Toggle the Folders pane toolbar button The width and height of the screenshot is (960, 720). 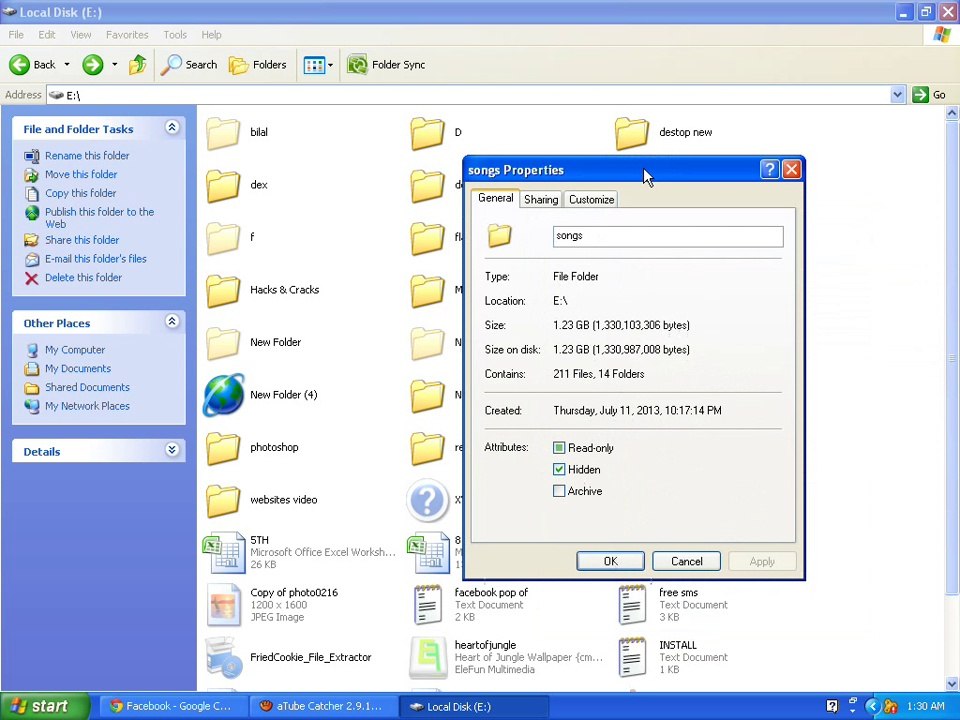point(258,64)
